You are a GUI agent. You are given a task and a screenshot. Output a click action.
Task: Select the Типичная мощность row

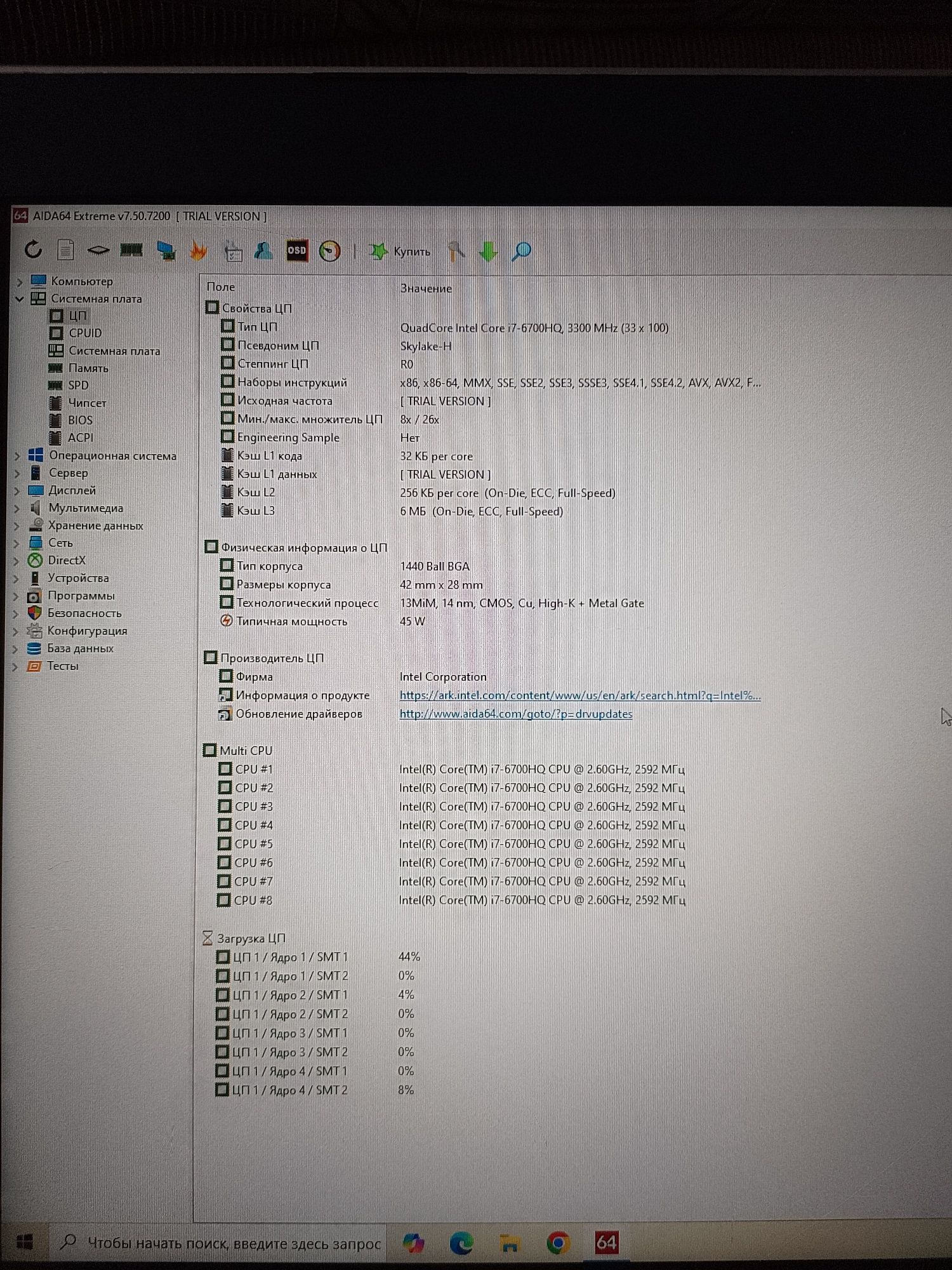[322, 621]
